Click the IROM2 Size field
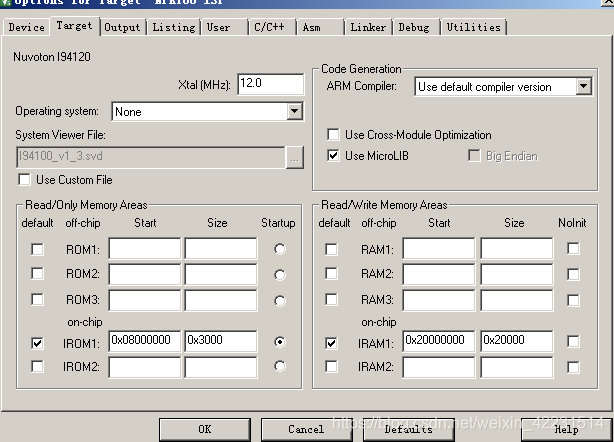 pos(221,367)
